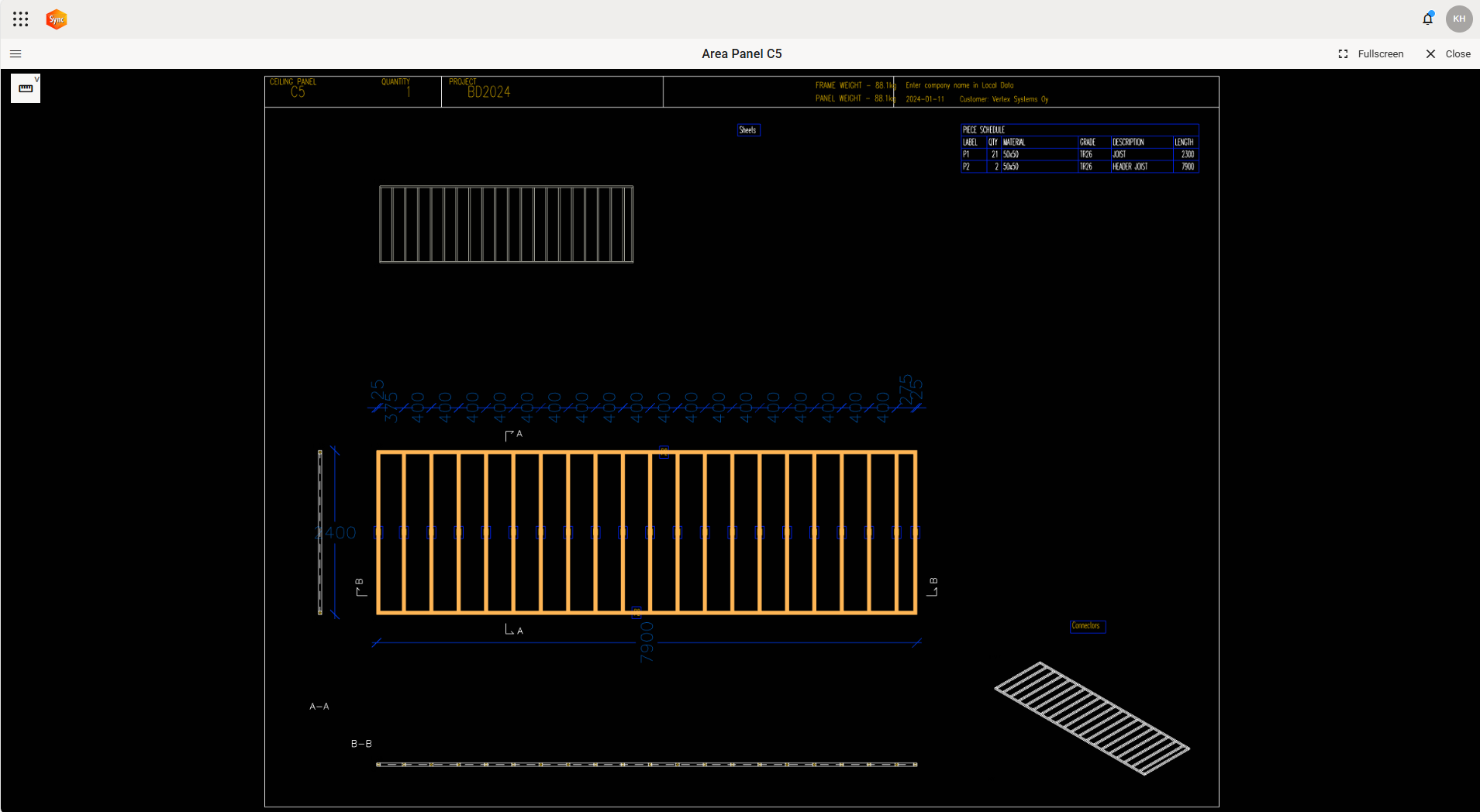The height and width of the screenshot is (812, 1480).
Task: Open the Sheets hotspot on the drawing
Action: click(747, 129)
